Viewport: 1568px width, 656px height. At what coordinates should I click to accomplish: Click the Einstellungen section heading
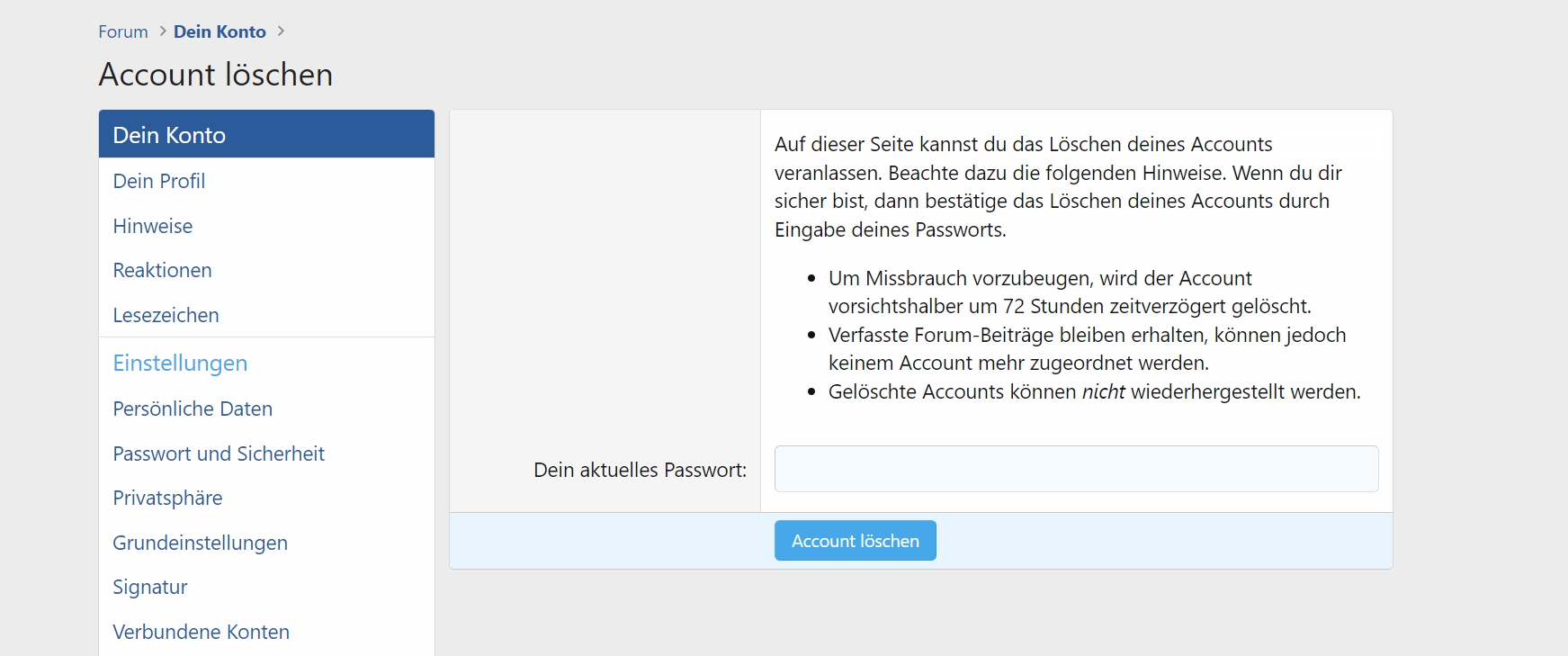click(180, 363)
